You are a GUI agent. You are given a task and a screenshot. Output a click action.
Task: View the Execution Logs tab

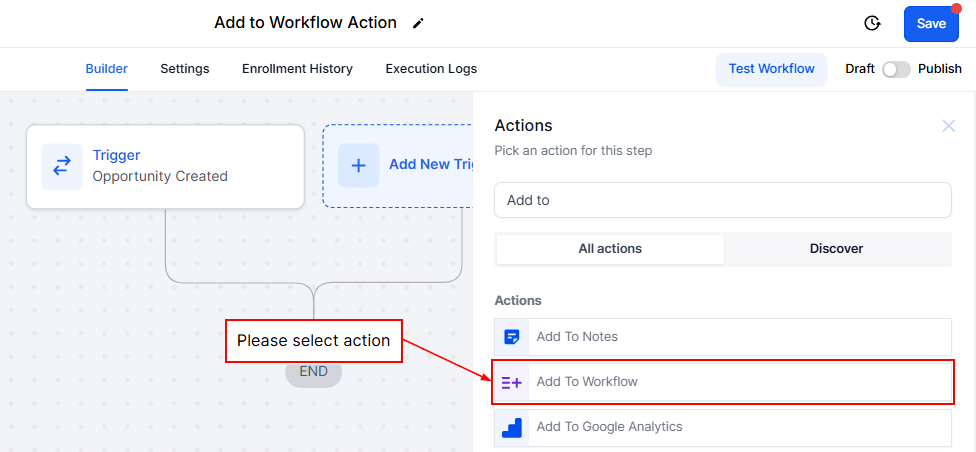431,69
